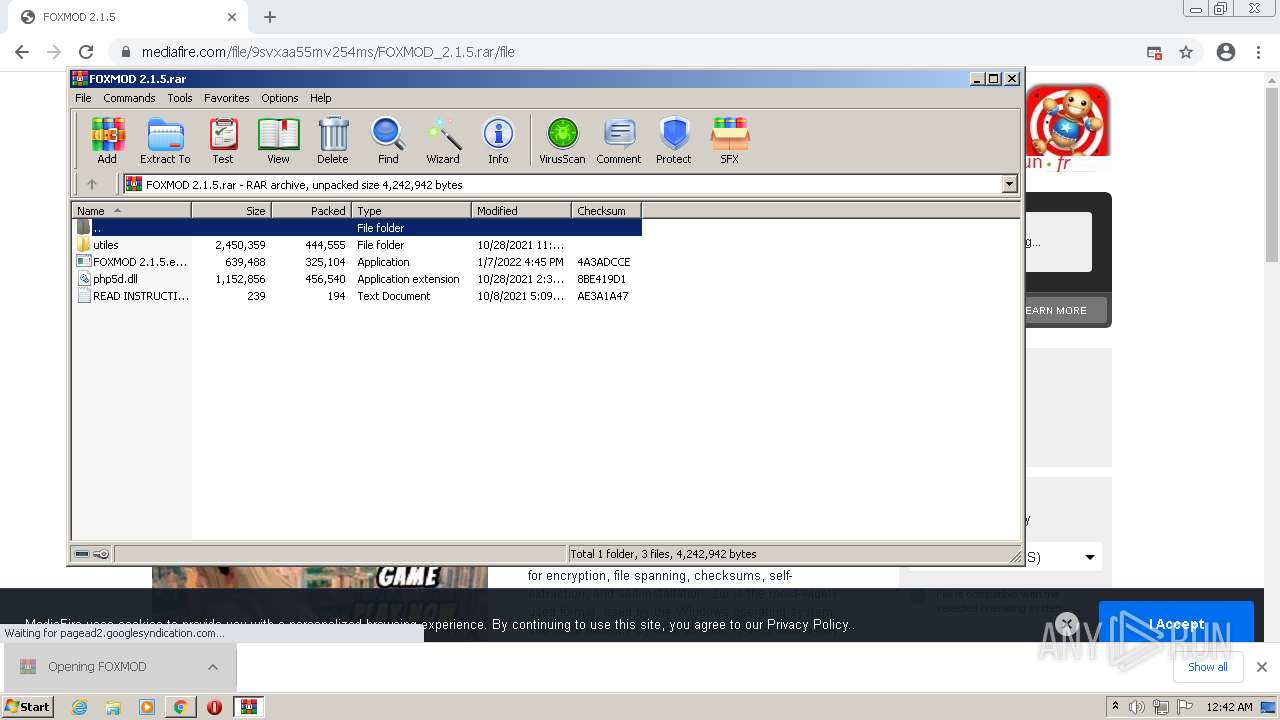The image size is (1280, 720).
Task: Click Chrome icon in taskbar
Action: pyautogui.click(x=181, y=707)
